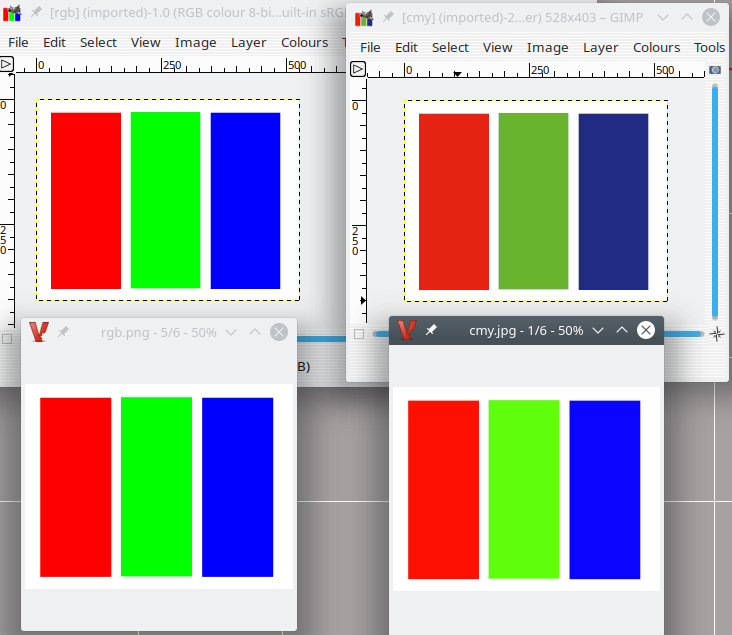
Task: Open Layer menu in rgb GIMP window
Action: (x=248, y=42)
